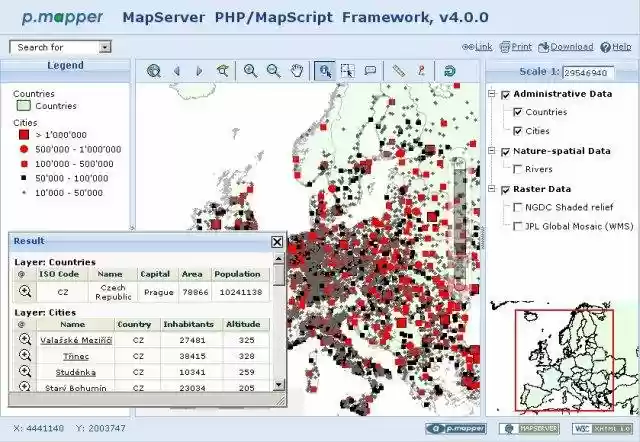
Task: Collapse the Raster Data tree group
Action: tap(492, 189)
